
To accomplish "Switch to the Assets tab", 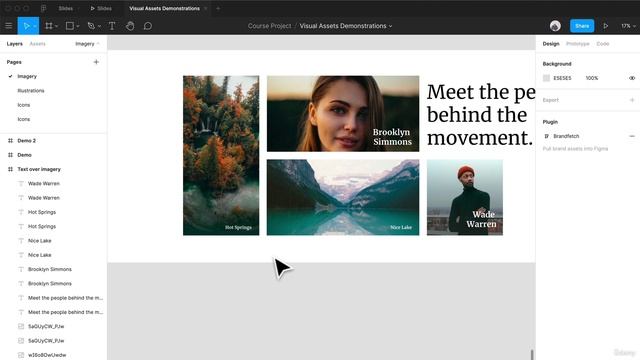I will (37, 44).
